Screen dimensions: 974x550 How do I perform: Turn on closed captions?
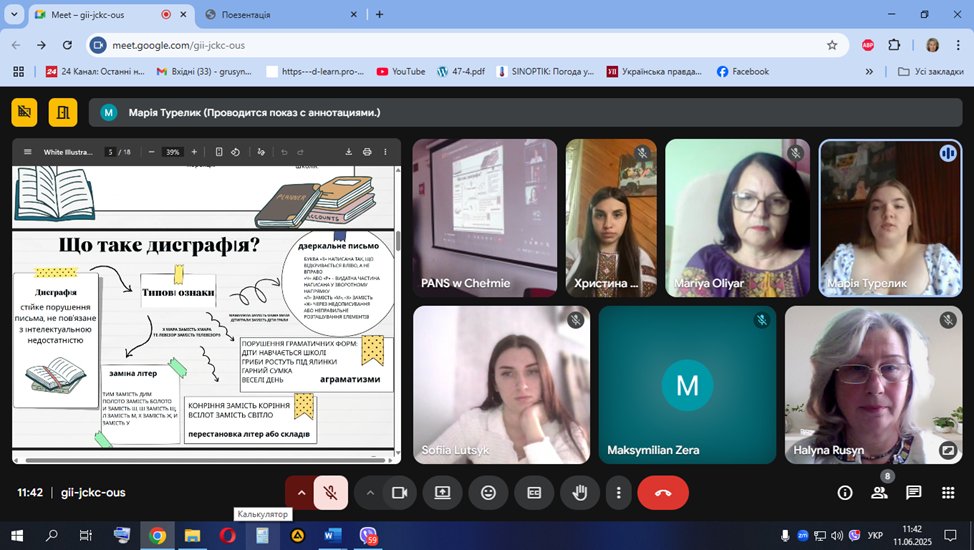[534, 492]
